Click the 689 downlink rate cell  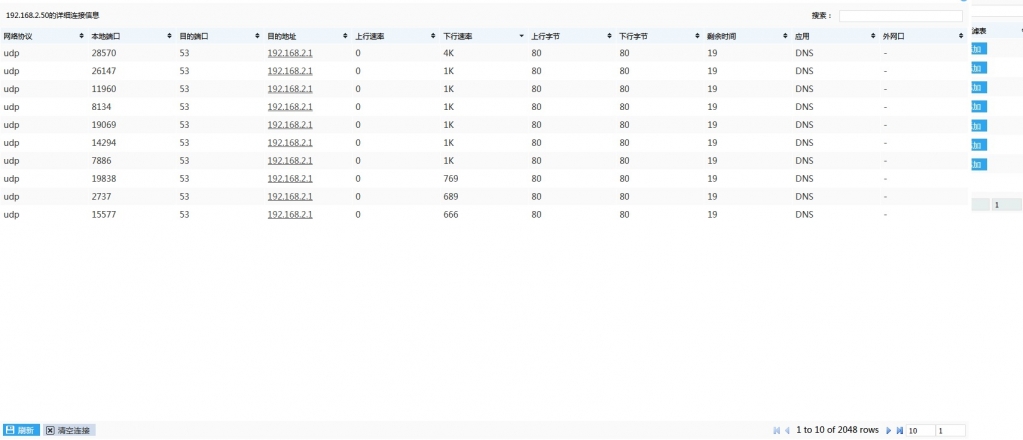[x=451, y=196]
